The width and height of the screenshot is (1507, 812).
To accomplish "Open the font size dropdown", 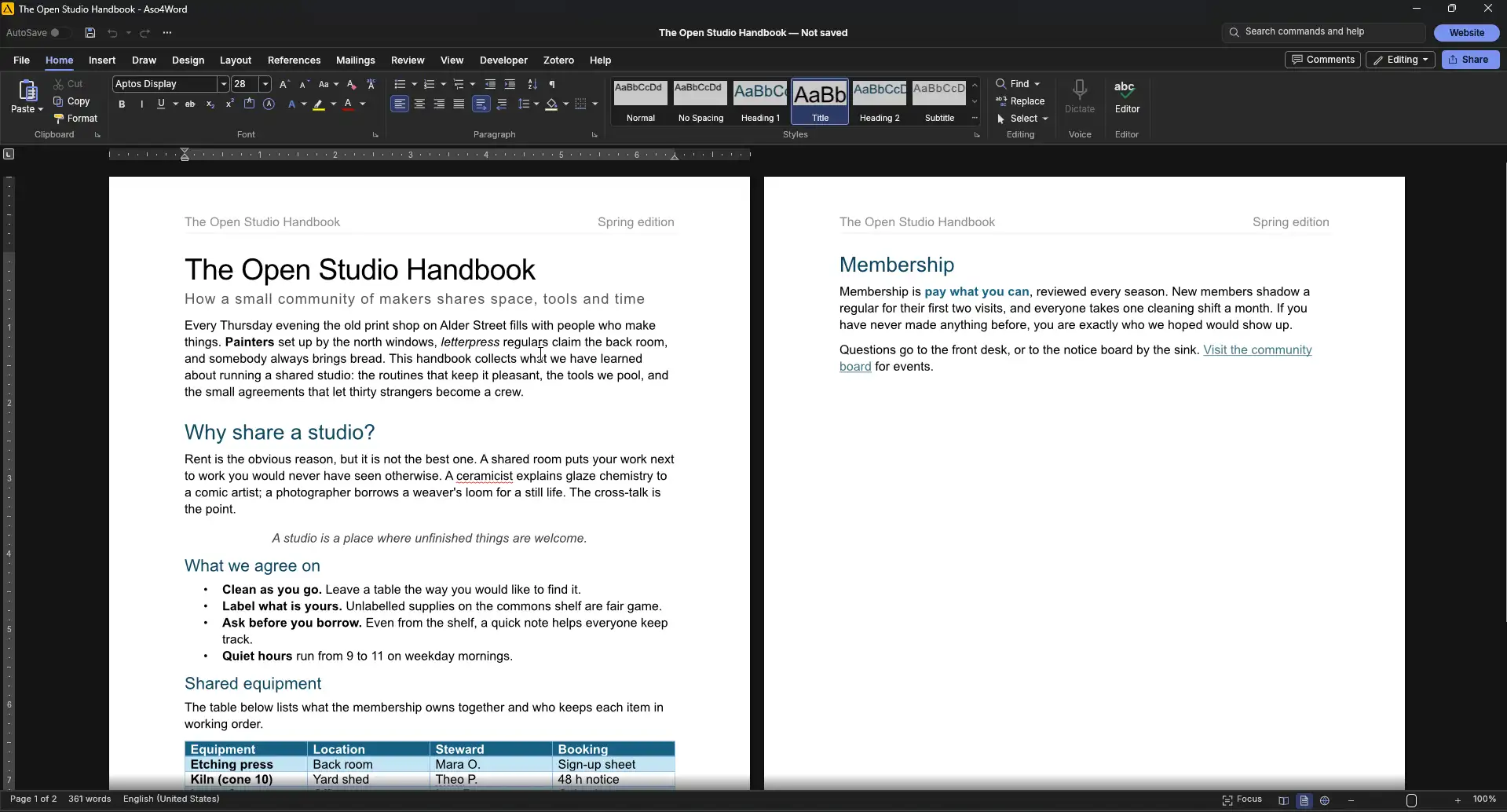I will click(x=265, y=84).
